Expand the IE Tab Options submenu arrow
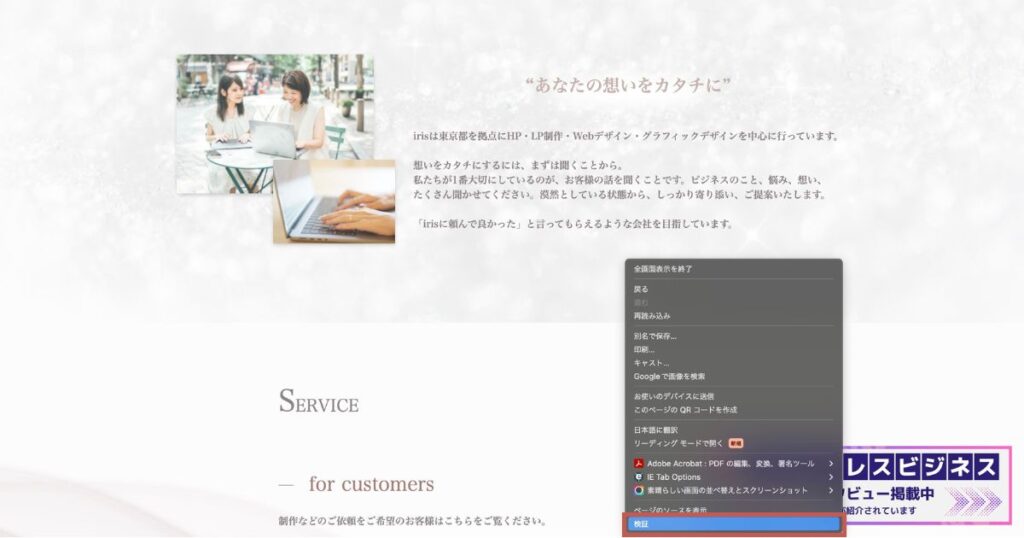Image resolution: width=1024 pixels, height=538 pixels. point(831,477)
